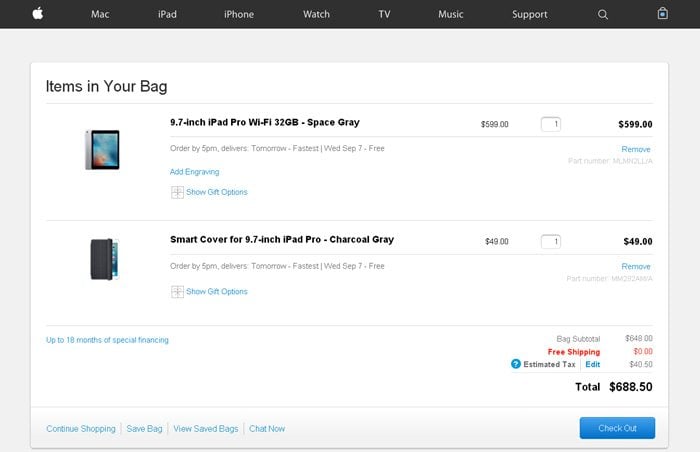Expand Show Gift Options for iPad Pro
This screenshot has width=700, height=452.
(x=216, y=192)
